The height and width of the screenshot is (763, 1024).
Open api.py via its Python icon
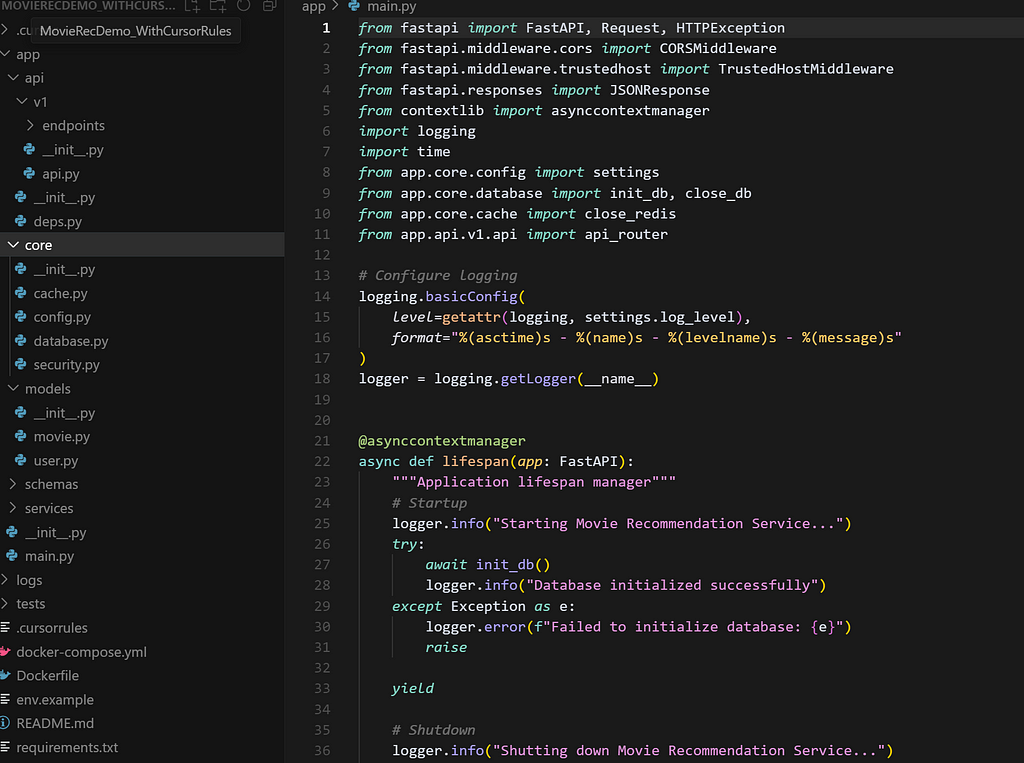[x=29, y=173]
